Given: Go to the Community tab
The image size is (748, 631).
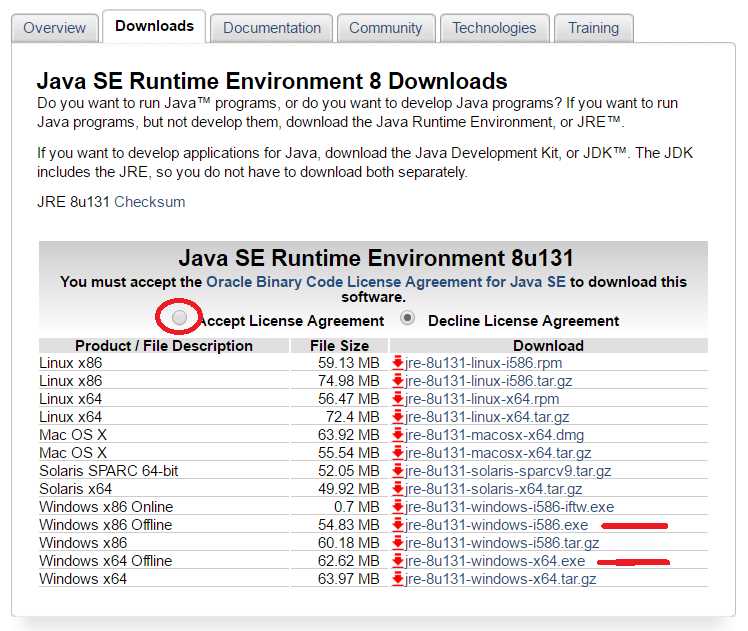Looking at the screenshot, I should coord(386,28).
